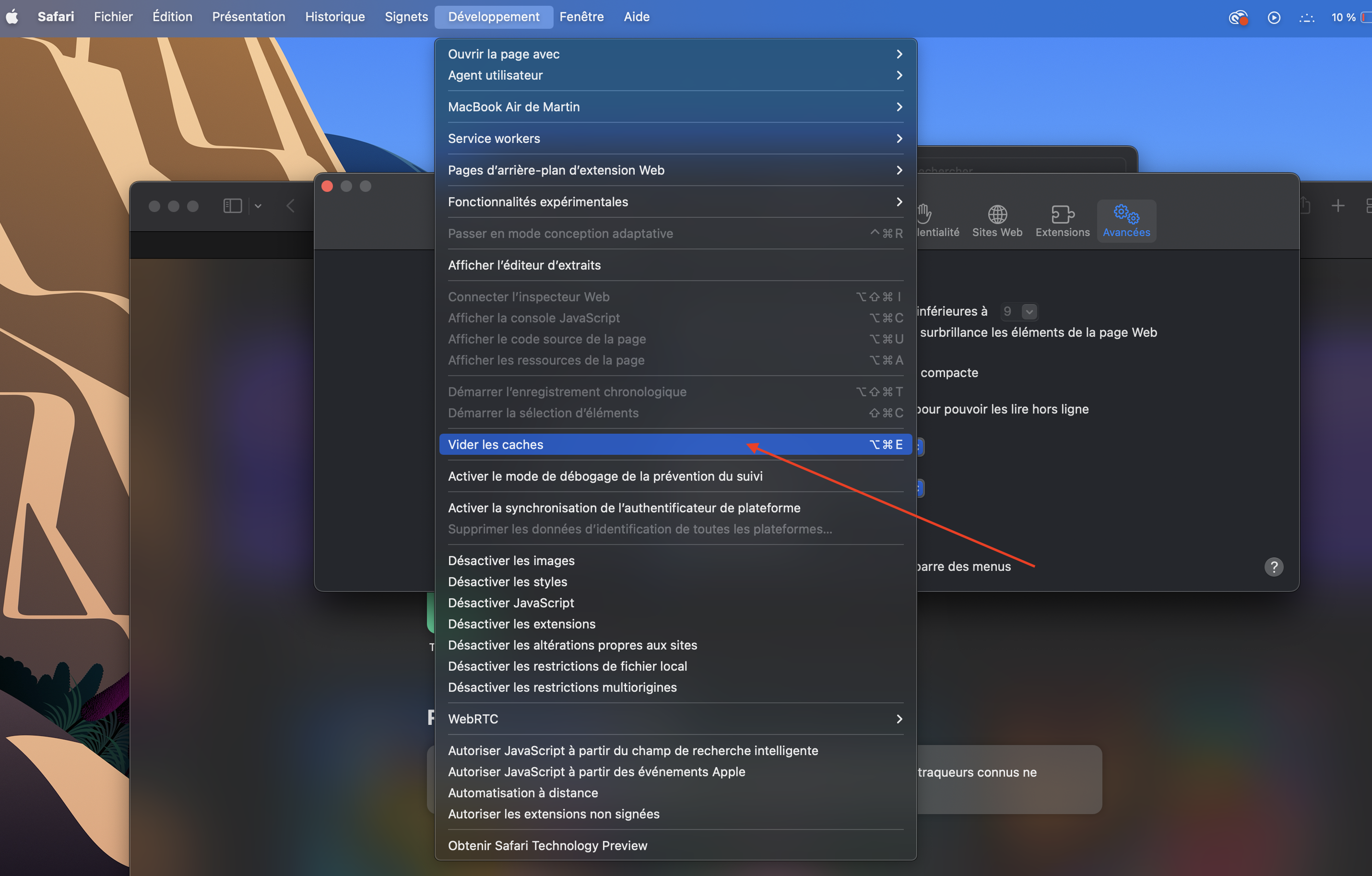The width and height of the screenshot is (1372, 876).
Task: Choose Automatisation à distance
Action: tap(676, 793)
